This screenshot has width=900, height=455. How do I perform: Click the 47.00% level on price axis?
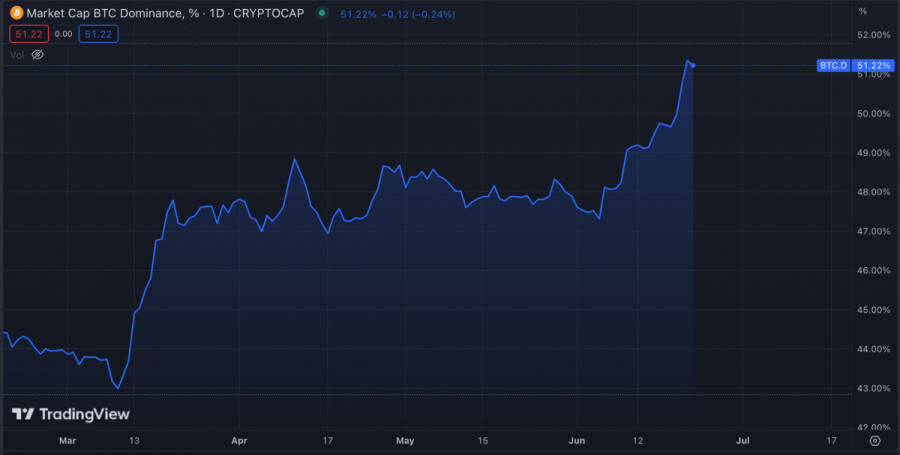tap(873, 231)
